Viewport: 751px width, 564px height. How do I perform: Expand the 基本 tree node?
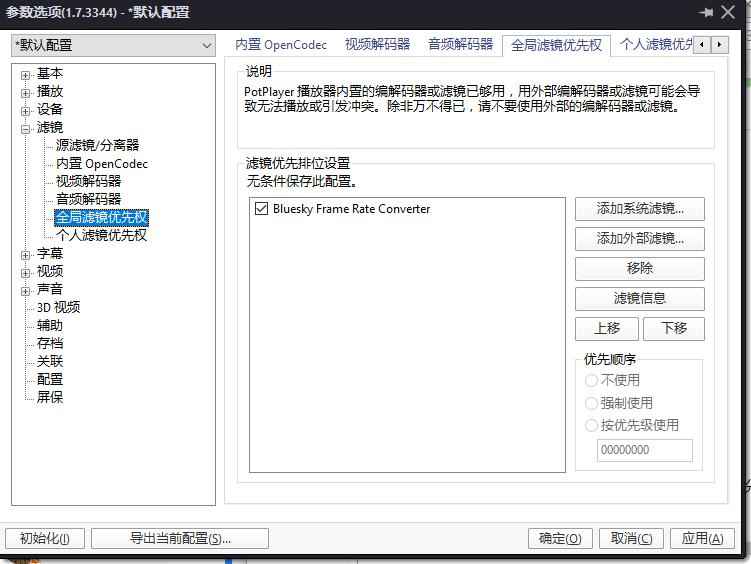coord(26,74)
